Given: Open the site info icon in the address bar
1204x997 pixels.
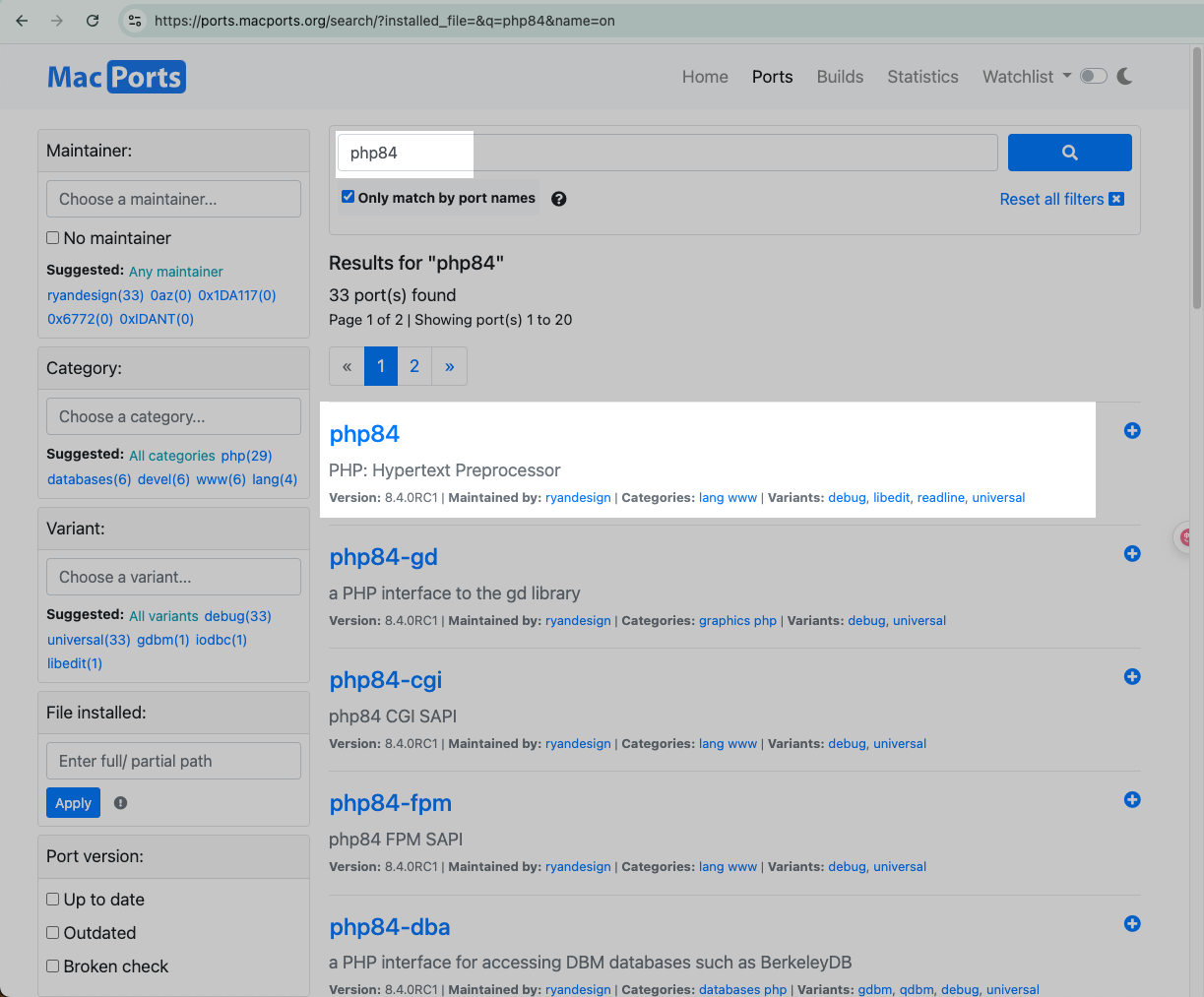Looking at the screenshot, I should (x=136, y=21).
